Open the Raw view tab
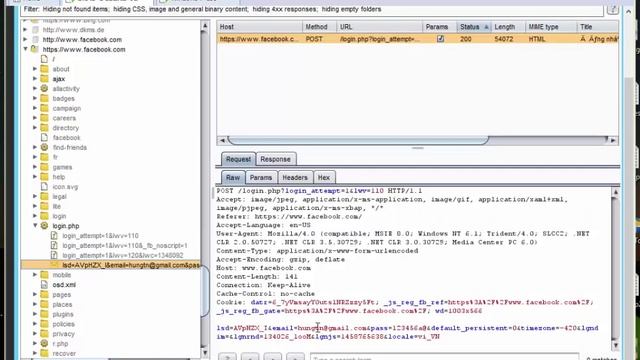Image resolution: width=640 pixels, height=360 pixels. (x=233, y=178)
